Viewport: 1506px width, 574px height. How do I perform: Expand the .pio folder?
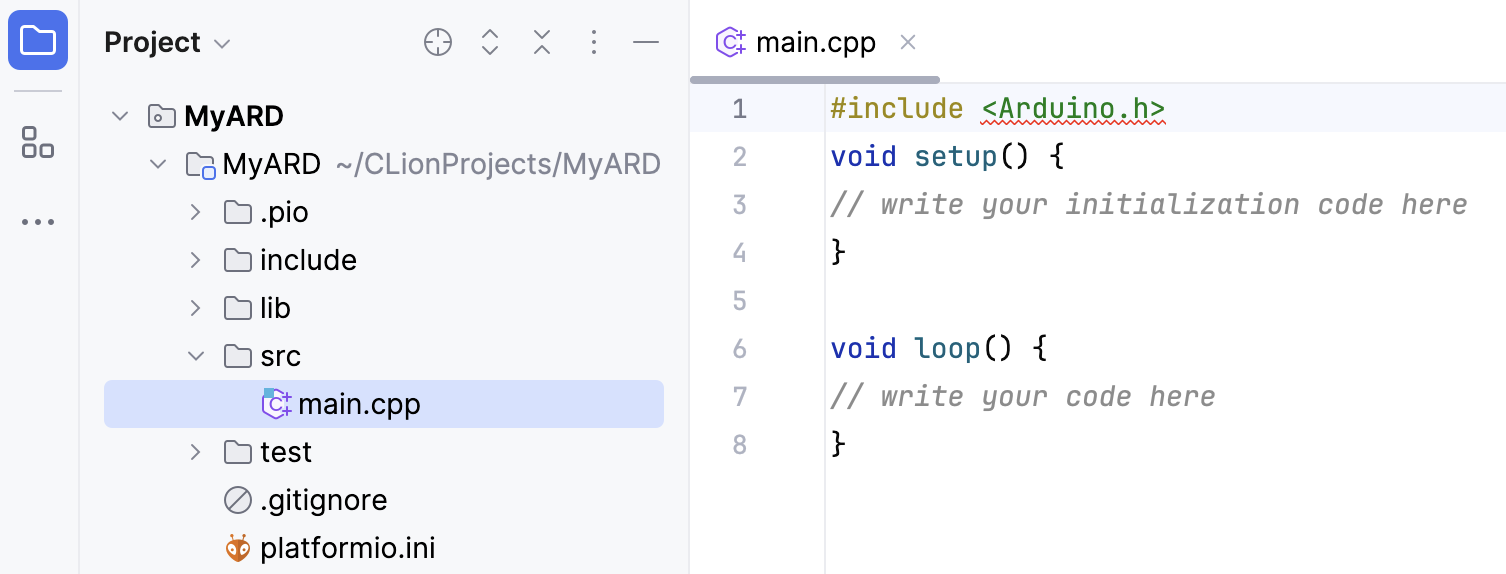click(195, 212)
